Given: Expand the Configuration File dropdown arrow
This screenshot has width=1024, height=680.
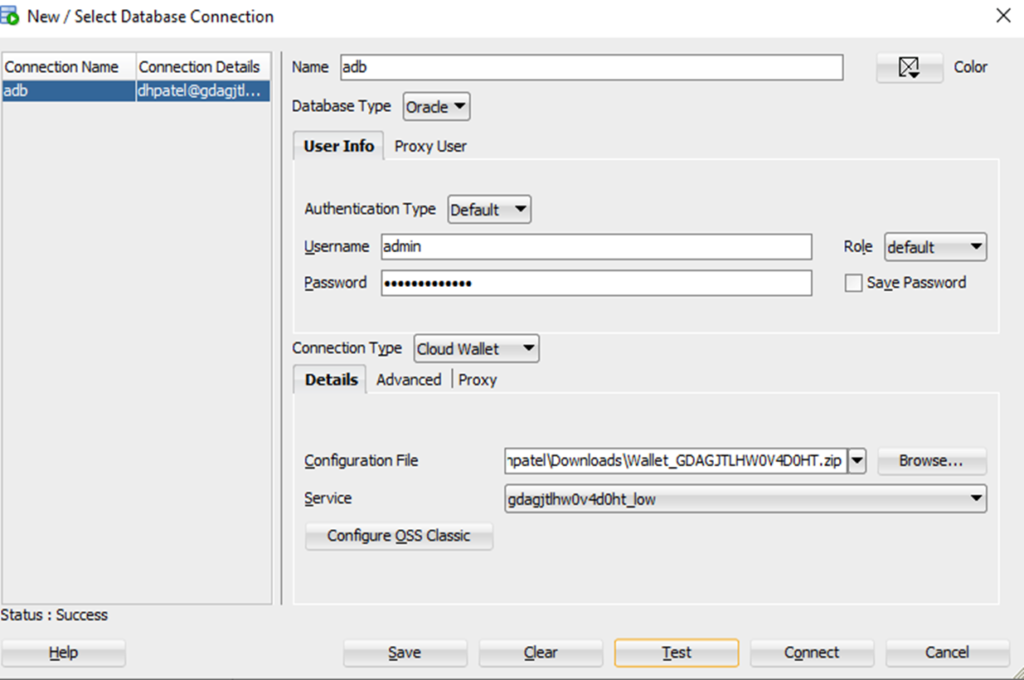Looking at the screenshot, I should (x=857, y=461).
